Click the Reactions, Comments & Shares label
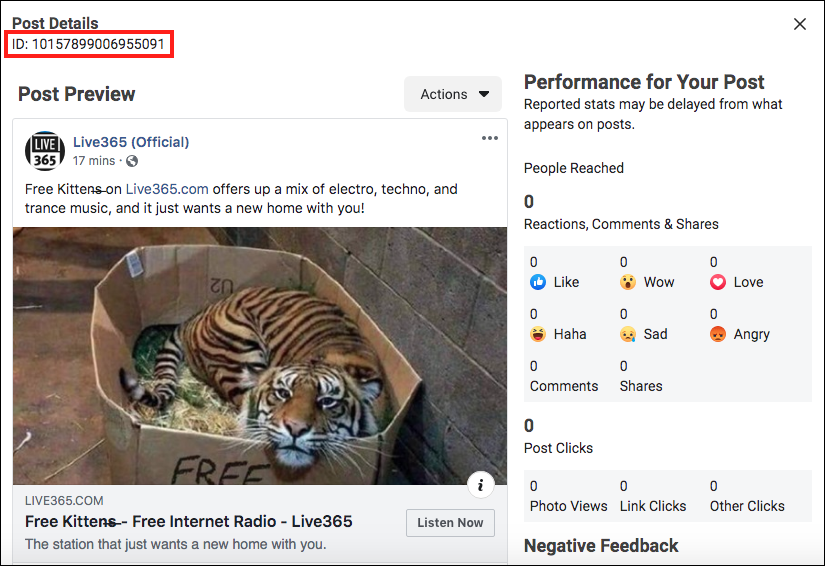The height and width of the screenshot is (566, 825). point(621,224)
